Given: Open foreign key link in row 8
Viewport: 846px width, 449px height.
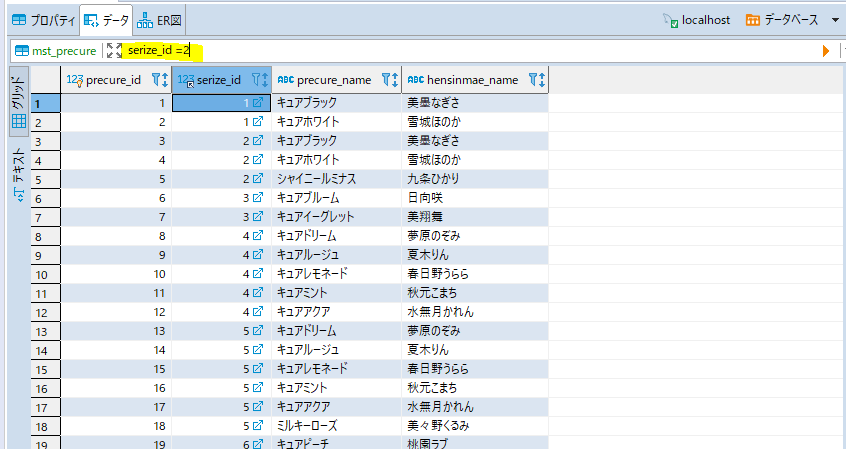Looking at the screenshot, I should coord(258,235).
